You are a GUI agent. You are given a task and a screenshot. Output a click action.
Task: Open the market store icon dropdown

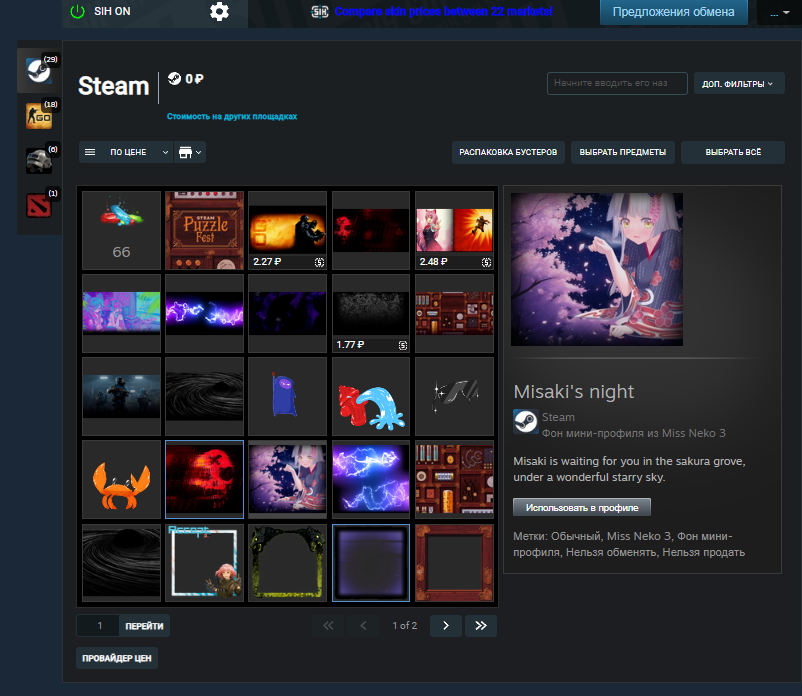(x=190, y=152)
